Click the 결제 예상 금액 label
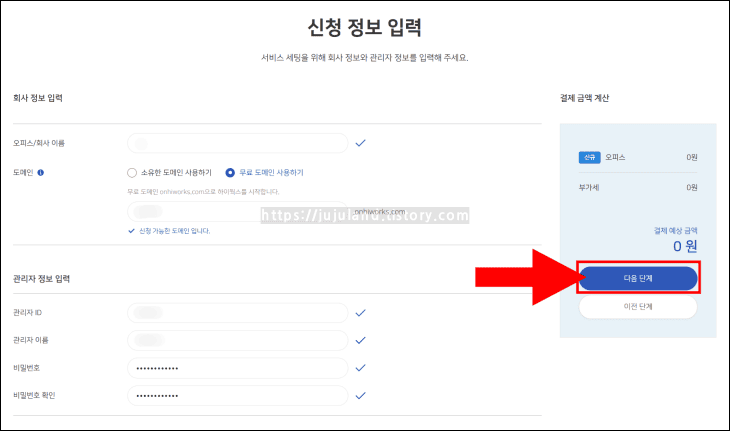 (x=676, y=230)
